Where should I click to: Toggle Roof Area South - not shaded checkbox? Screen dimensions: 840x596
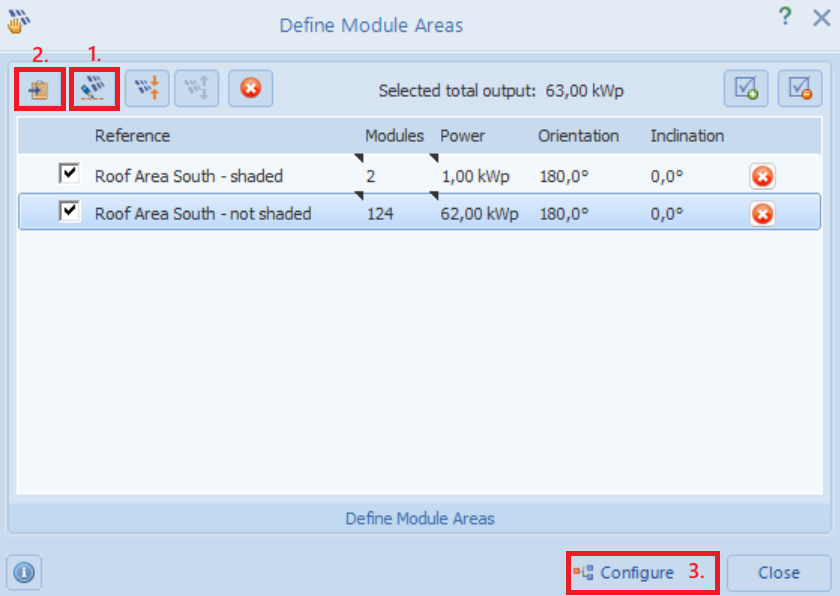(69, 212)
